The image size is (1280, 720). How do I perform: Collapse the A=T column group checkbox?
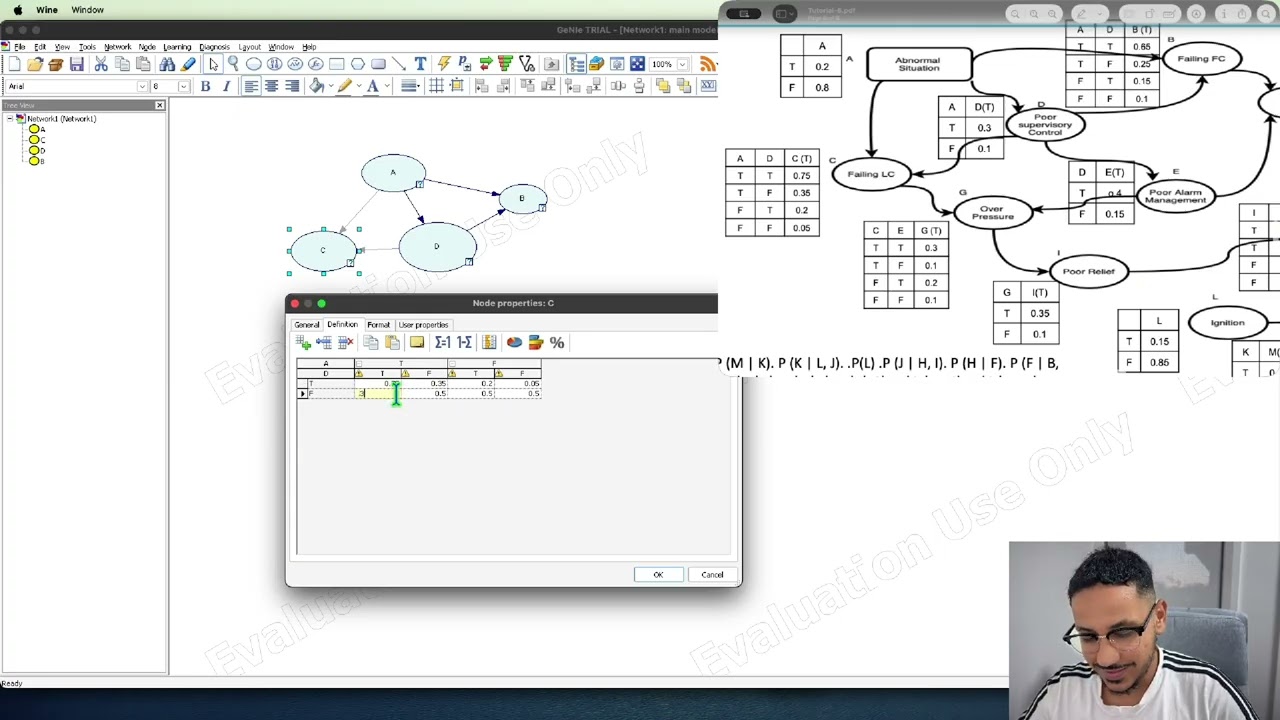pos(359,363)
